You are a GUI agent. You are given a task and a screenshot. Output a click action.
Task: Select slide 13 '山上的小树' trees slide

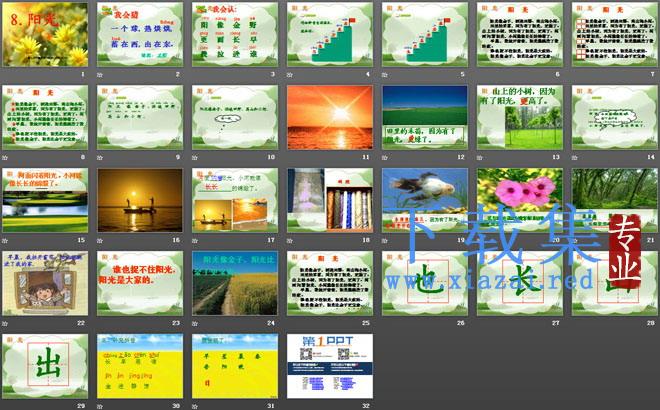click(x=520, y=117)
